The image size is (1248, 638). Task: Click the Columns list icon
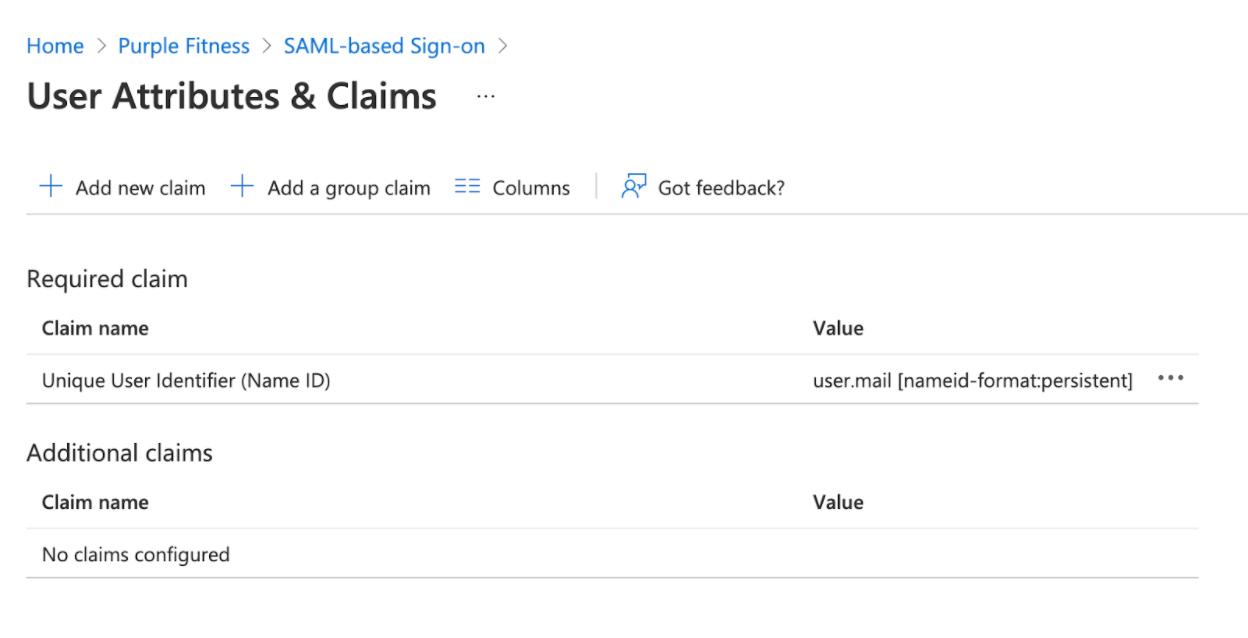click(x=467, y=187)
